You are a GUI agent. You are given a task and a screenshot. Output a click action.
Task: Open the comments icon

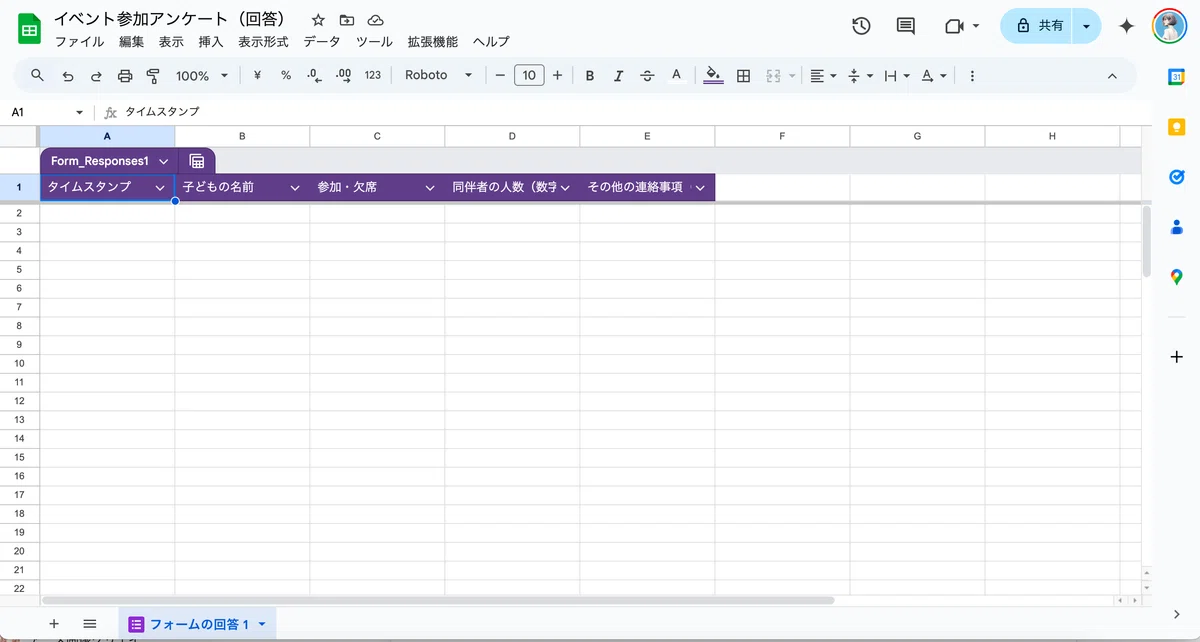(x=906, y=26)
